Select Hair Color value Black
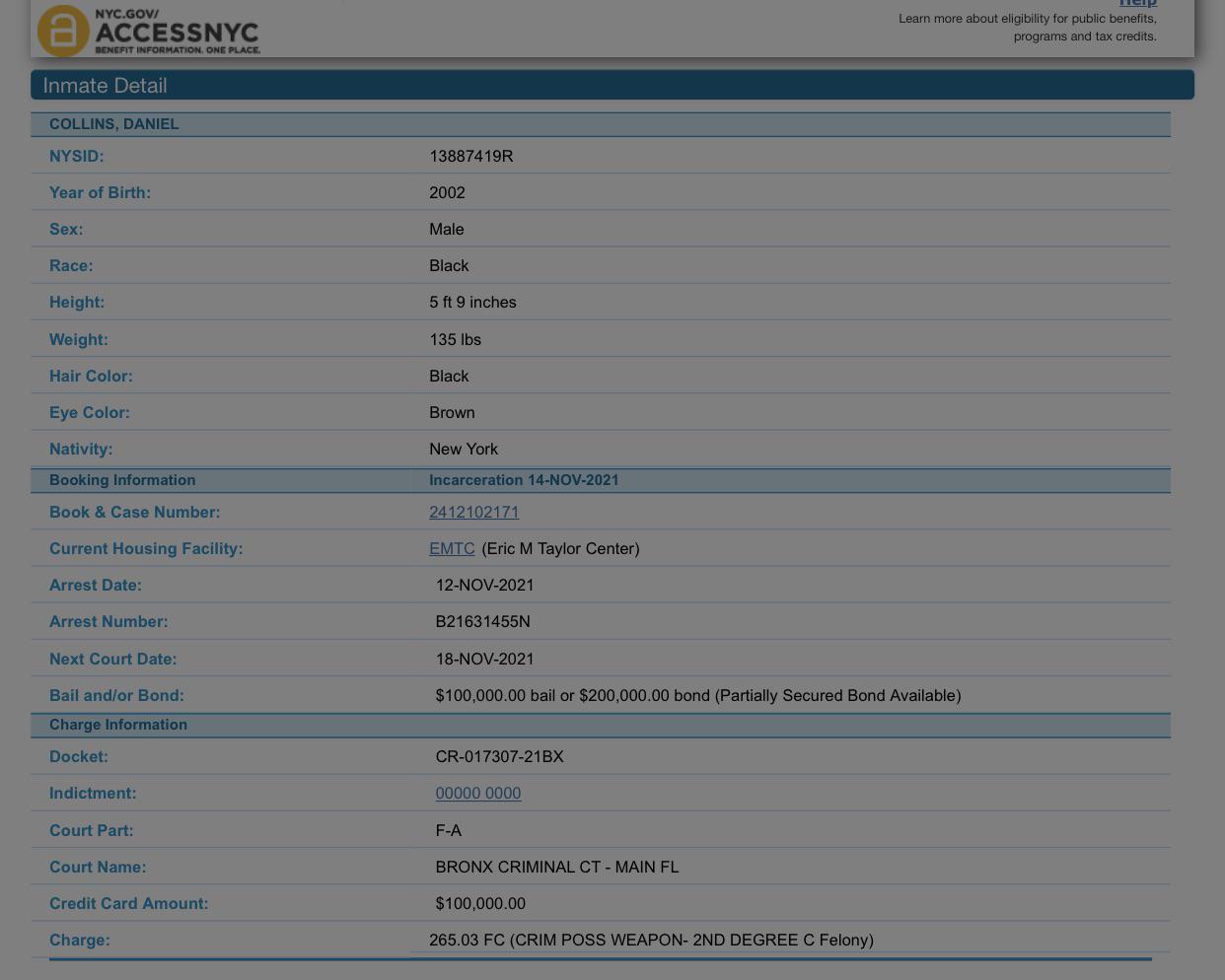 449,376
